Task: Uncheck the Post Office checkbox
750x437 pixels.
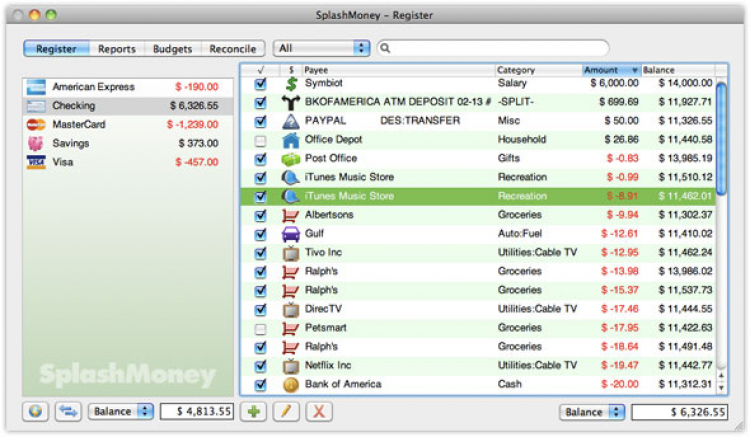Action: coord(260,159)
